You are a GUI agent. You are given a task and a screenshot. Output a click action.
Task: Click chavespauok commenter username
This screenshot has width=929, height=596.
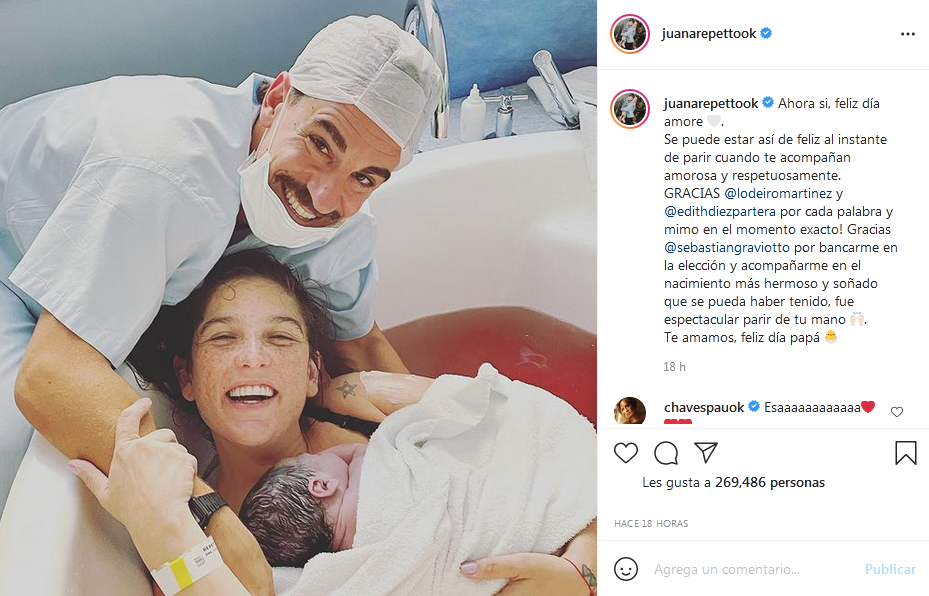tap(704, 408)
